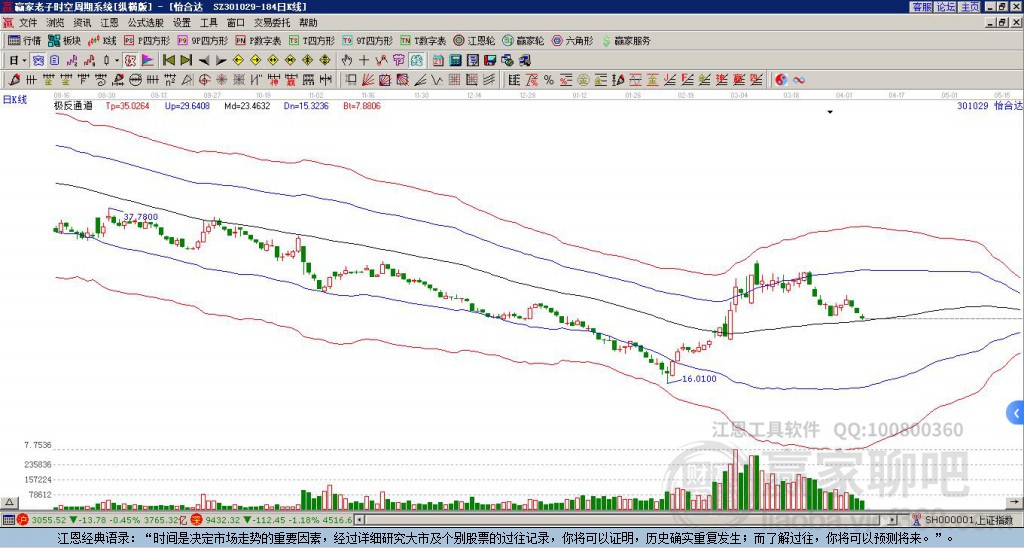Open the P数字表 number table

[259, 40]
